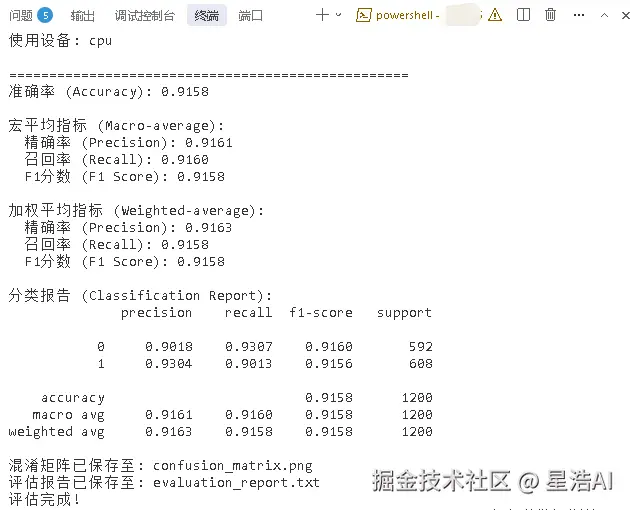Open the 调试控制台 debug console tab
This screenshot has height=510, width=630.
click(145, 16)
